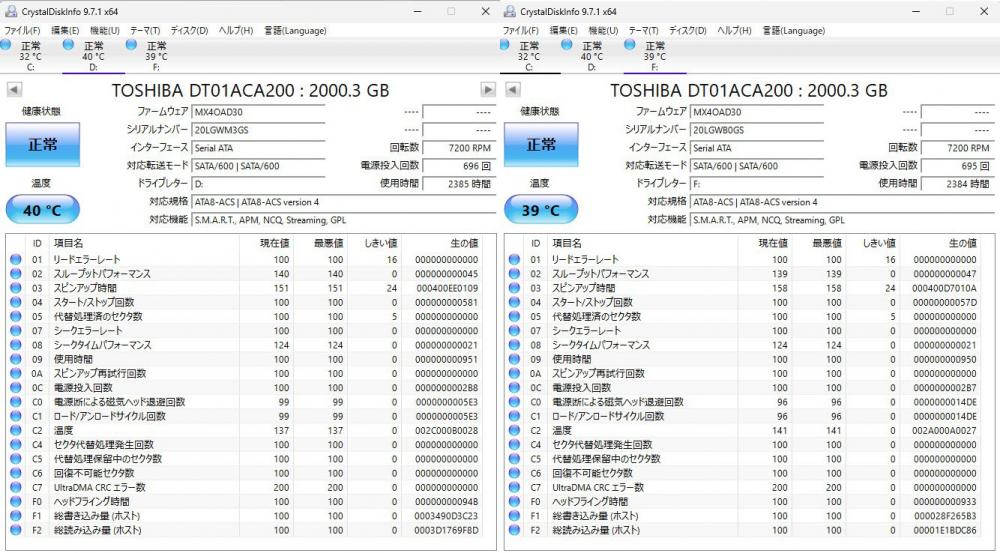Open 機能(U) menu in left window
Image resolution: width=1000 pixels, height=553 pixels.
(105, 31)
